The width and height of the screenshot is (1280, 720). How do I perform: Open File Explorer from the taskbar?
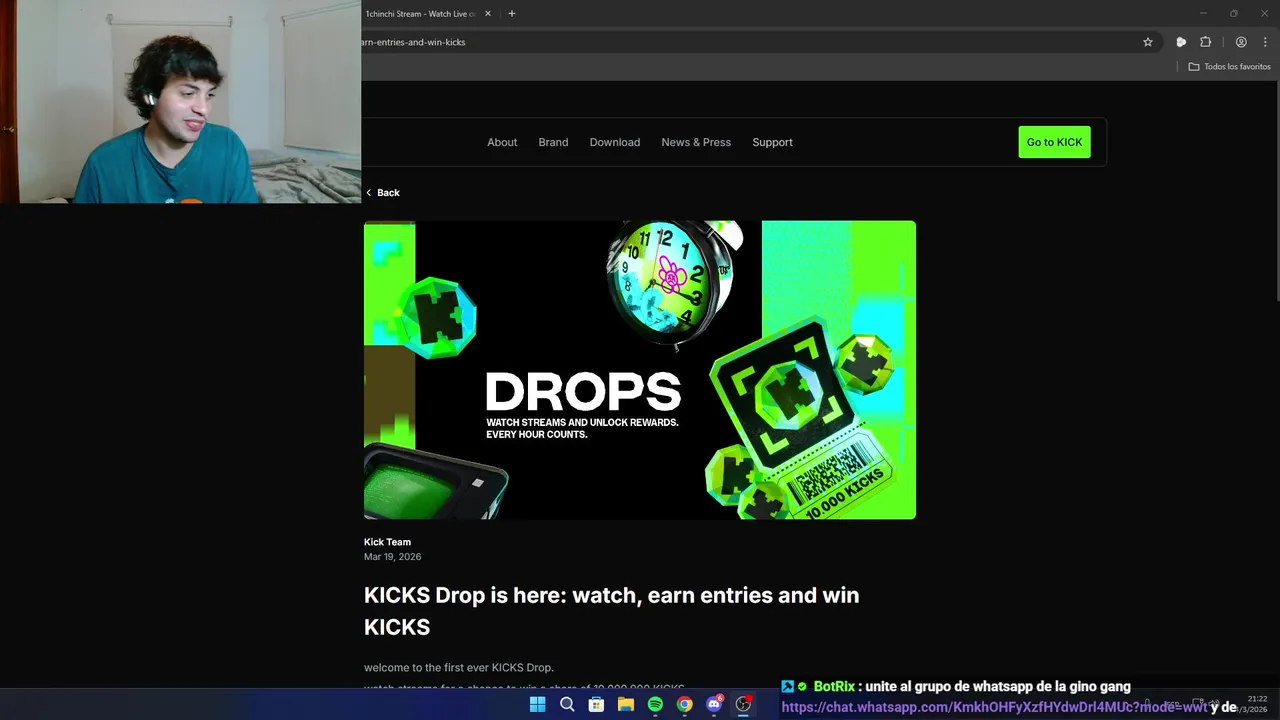626,704
